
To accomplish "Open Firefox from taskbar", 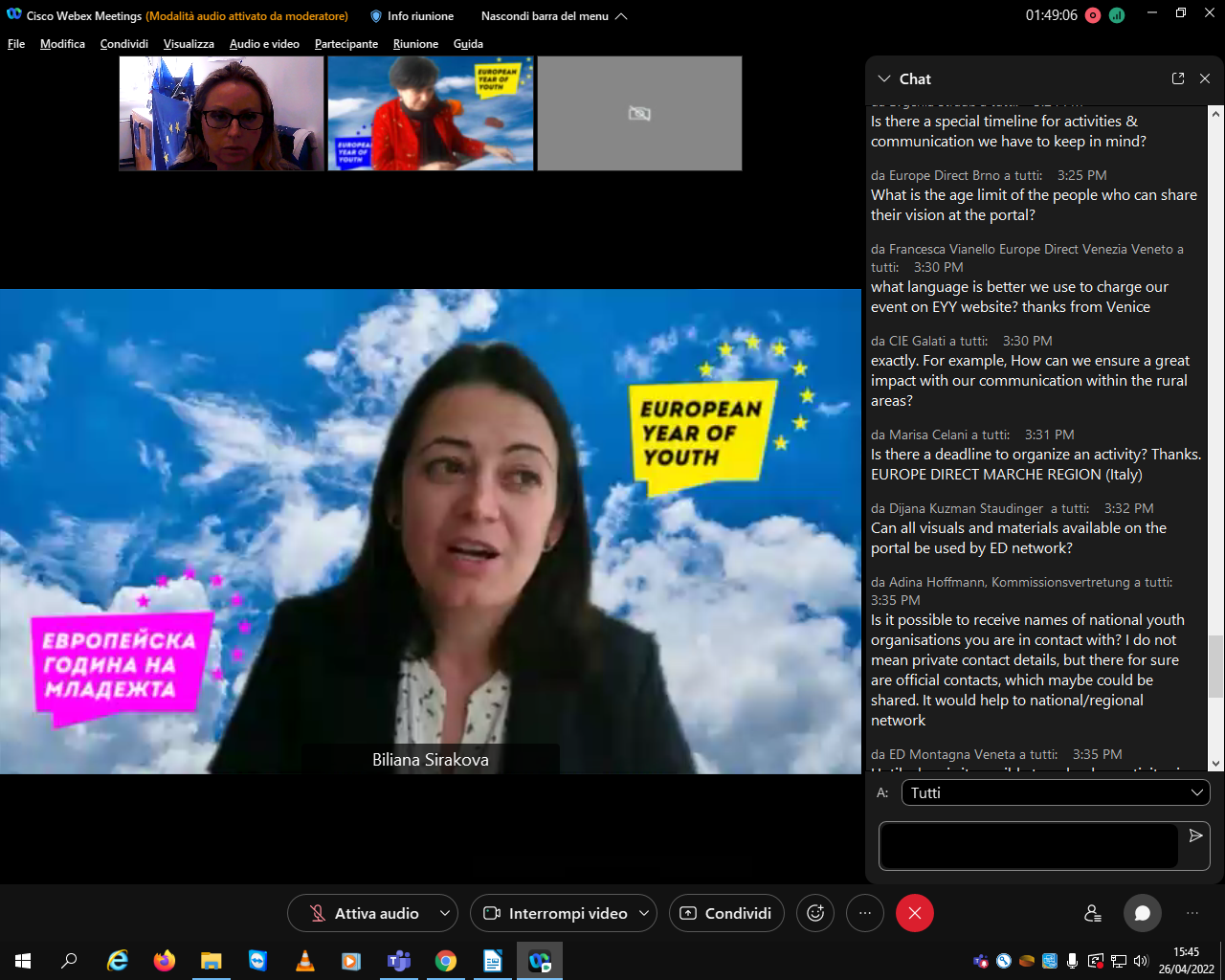I will 165,961.
